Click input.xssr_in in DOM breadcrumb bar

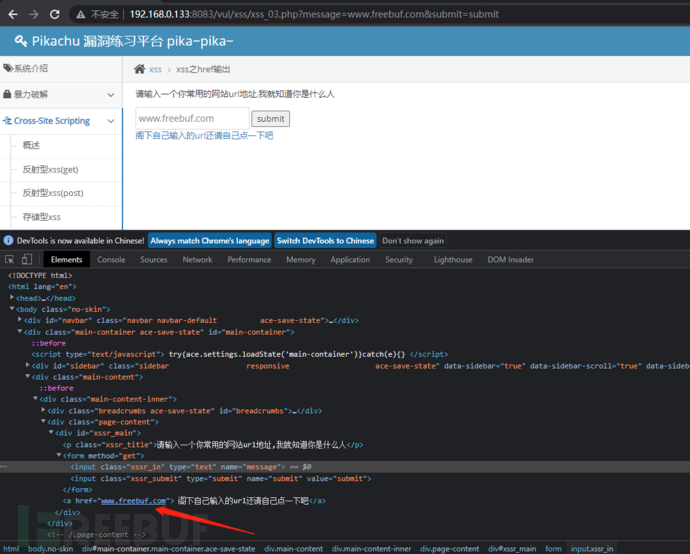click(x=592, y=549)
